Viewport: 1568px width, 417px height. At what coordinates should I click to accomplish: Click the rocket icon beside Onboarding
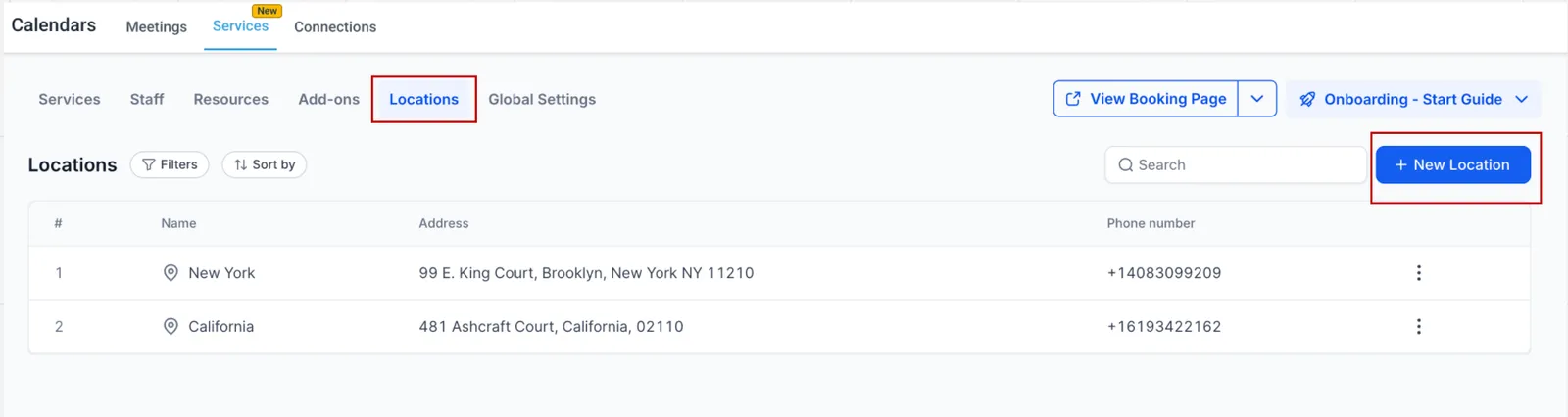(x=1307, y=99)
